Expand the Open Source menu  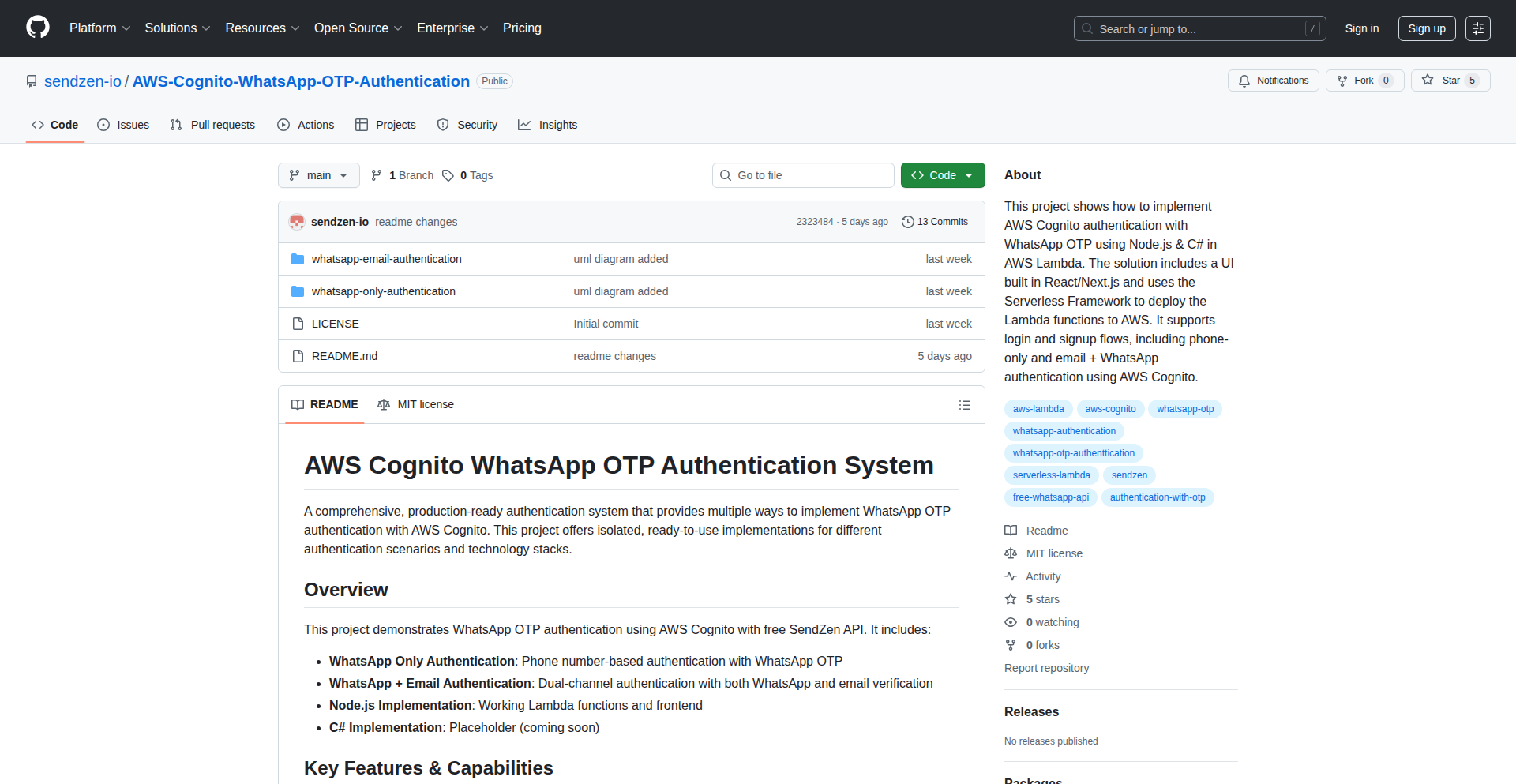click(358, 28)
